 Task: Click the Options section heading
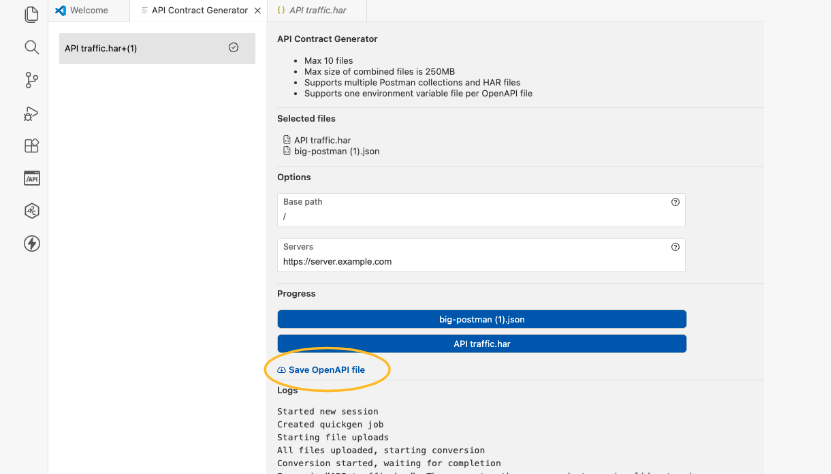click(294, 177)
